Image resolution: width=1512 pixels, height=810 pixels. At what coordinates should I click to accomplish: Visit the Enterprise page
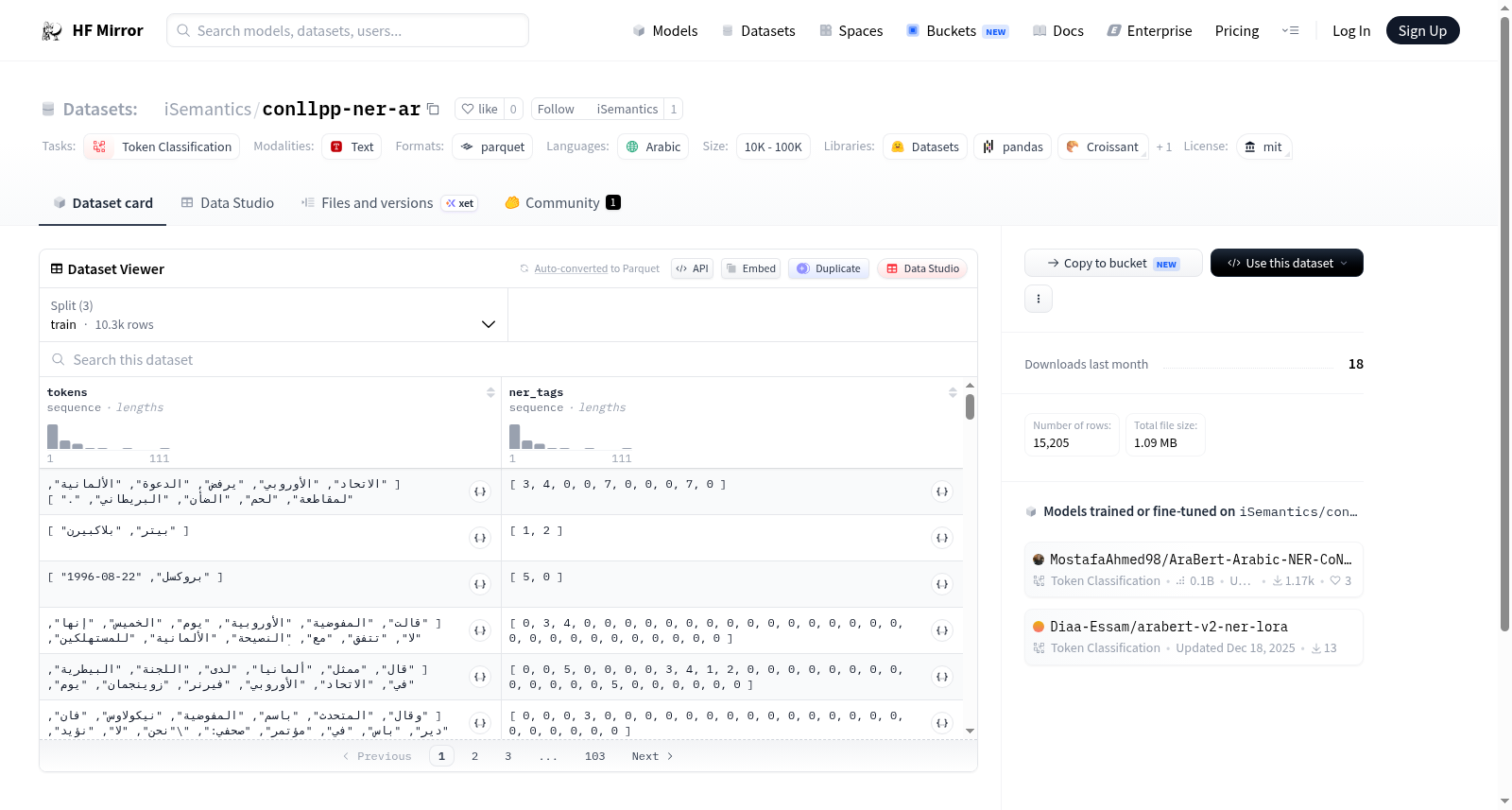1149,31
